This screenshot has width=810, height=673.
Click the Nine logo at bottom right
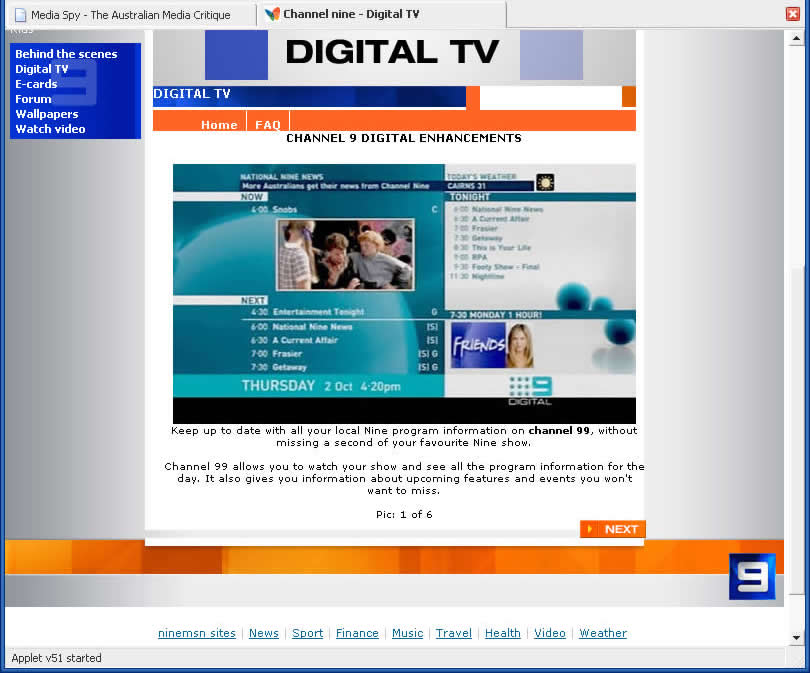click(x=752, y=576)
